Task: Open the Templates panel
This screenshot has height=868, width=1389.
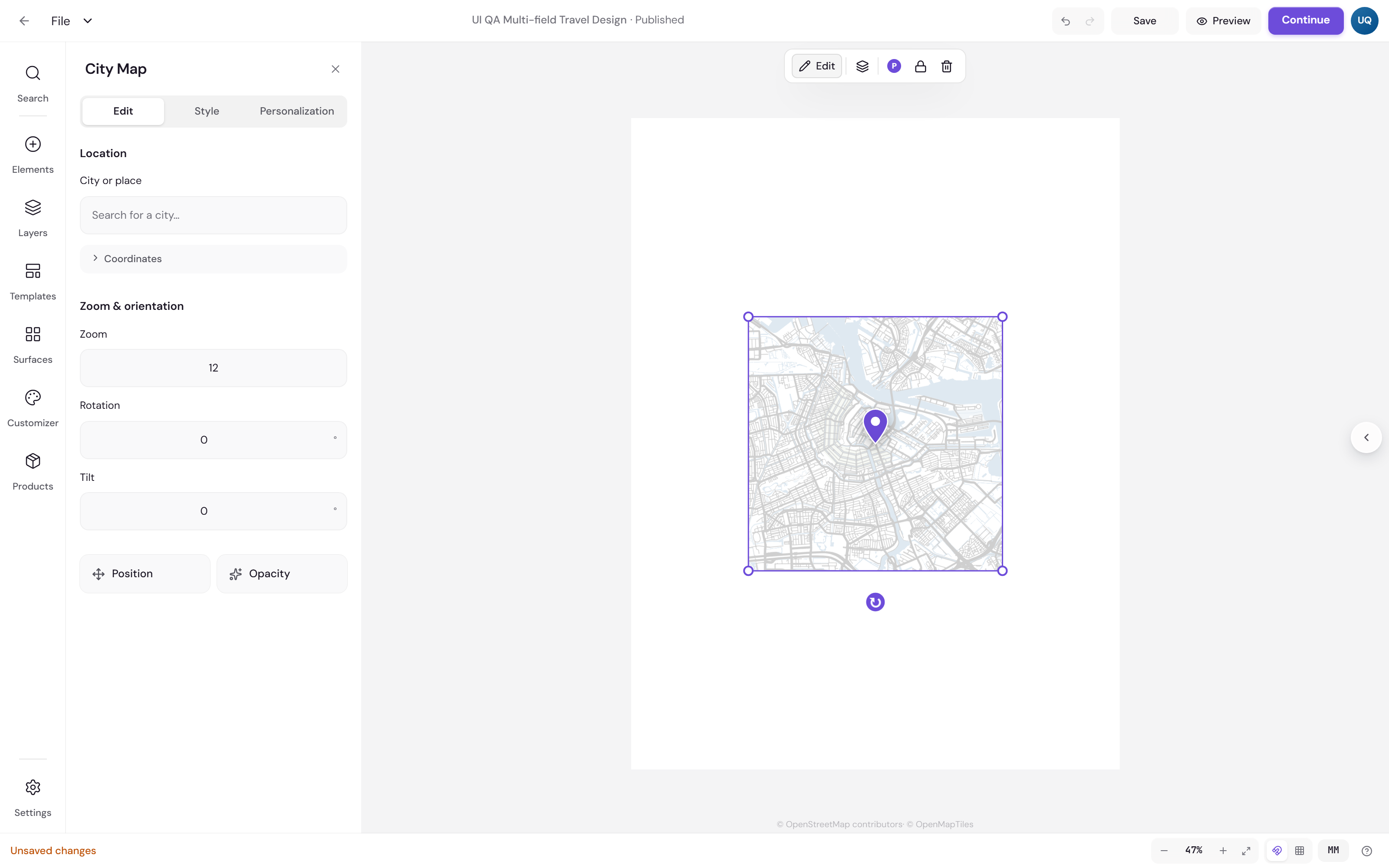Action: [x=33, y=282]
